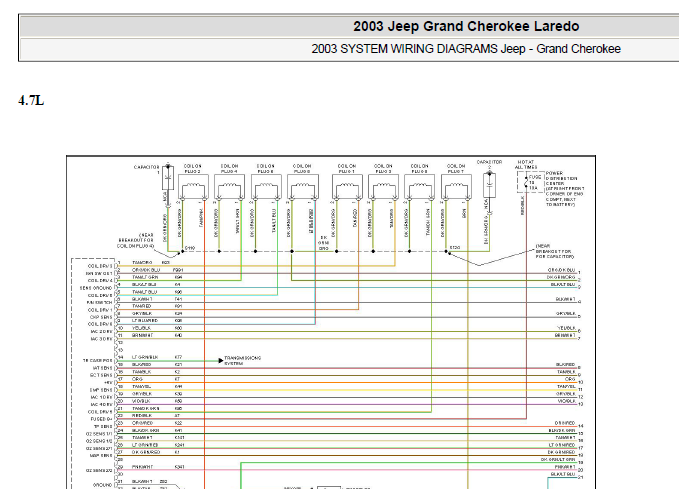
Task: Click the Coil On Plug 5 coil symbol
Action: 420,187
